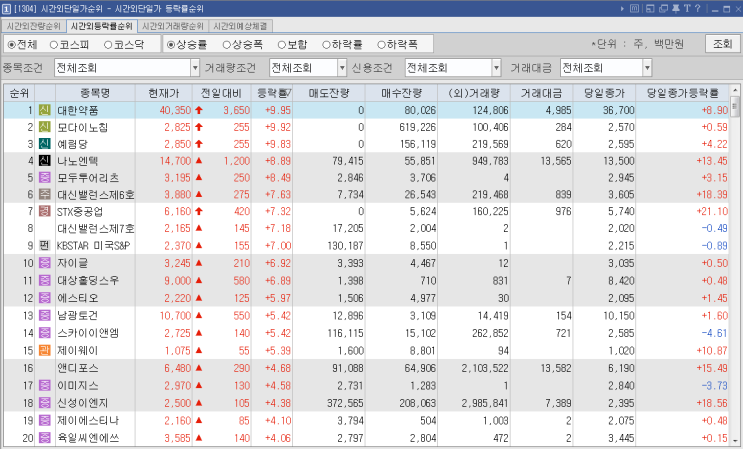Click the 증 badge next to 자이글
This screenshot has height=449, width=743.
click(x=45, y=263)
